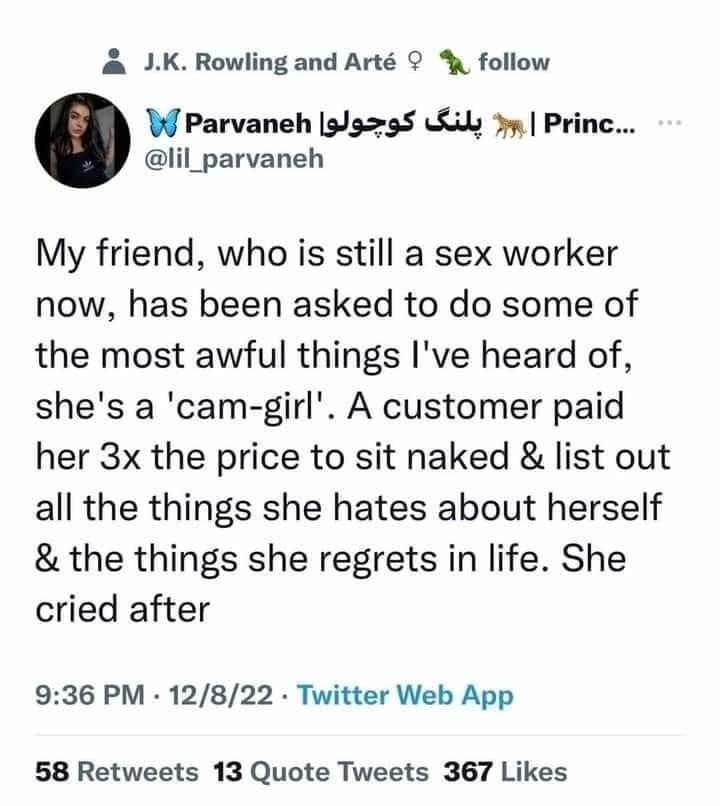This screenshot has height=806, width=720.
Task: Open the Parvaneh display name
Action: pos(248,124)
